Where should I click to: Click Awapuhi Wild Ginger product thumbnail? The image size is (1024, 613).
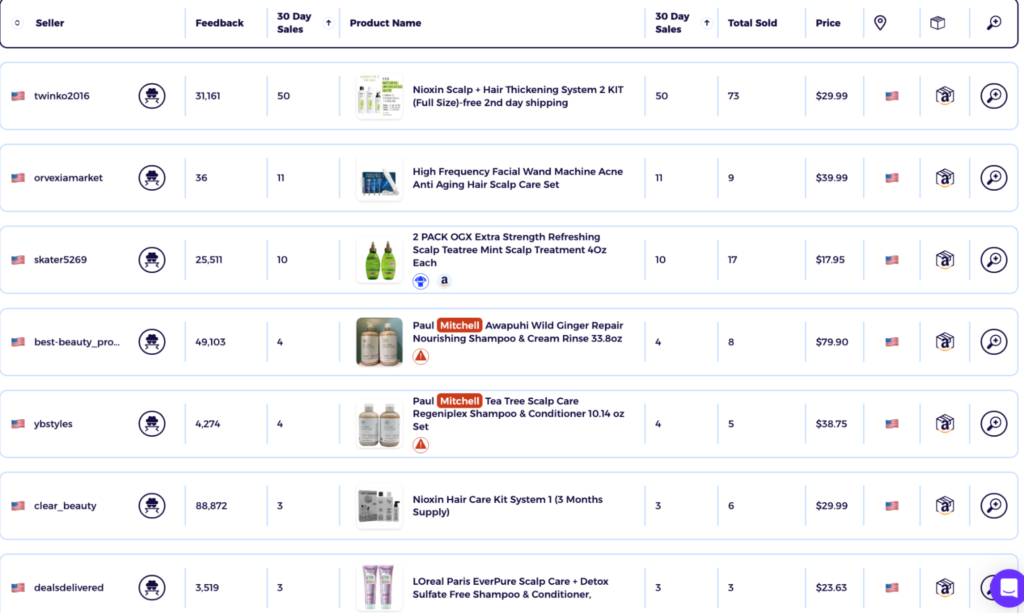[379, 342]
